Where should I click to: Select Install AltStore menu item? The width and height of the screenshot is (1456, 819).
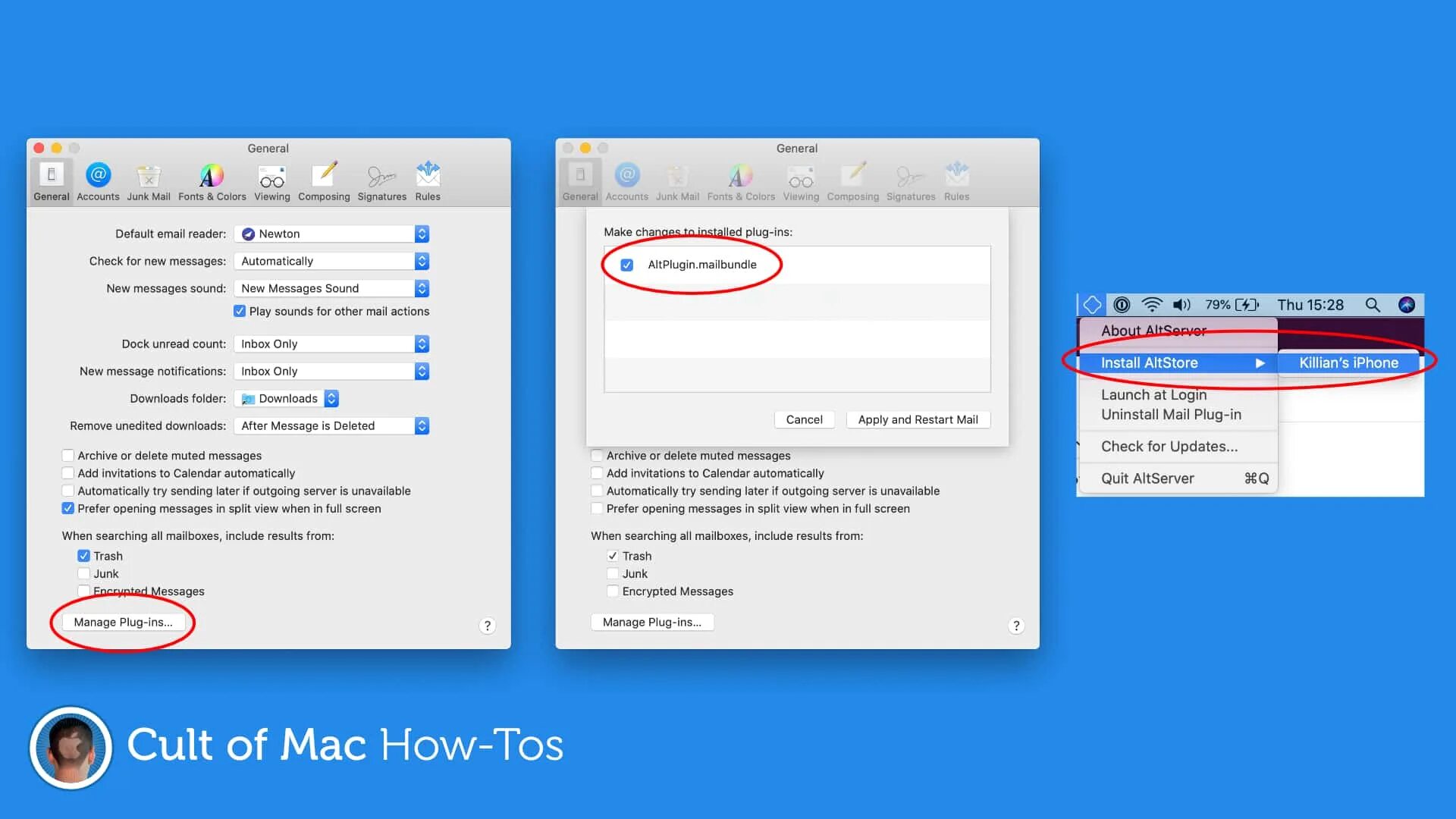pyautogui.click(x=1149, y=362)
